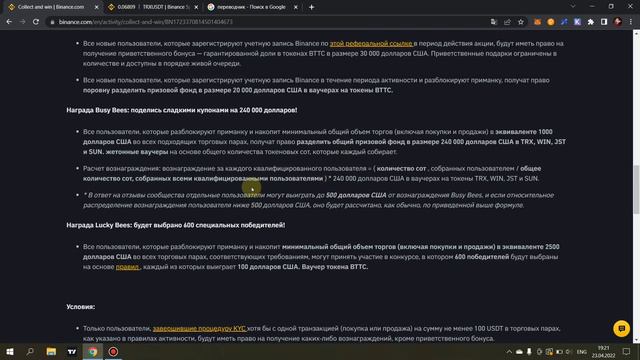
Task: Click the heading 'Награда Lucky Bees'
Action: 176,225
